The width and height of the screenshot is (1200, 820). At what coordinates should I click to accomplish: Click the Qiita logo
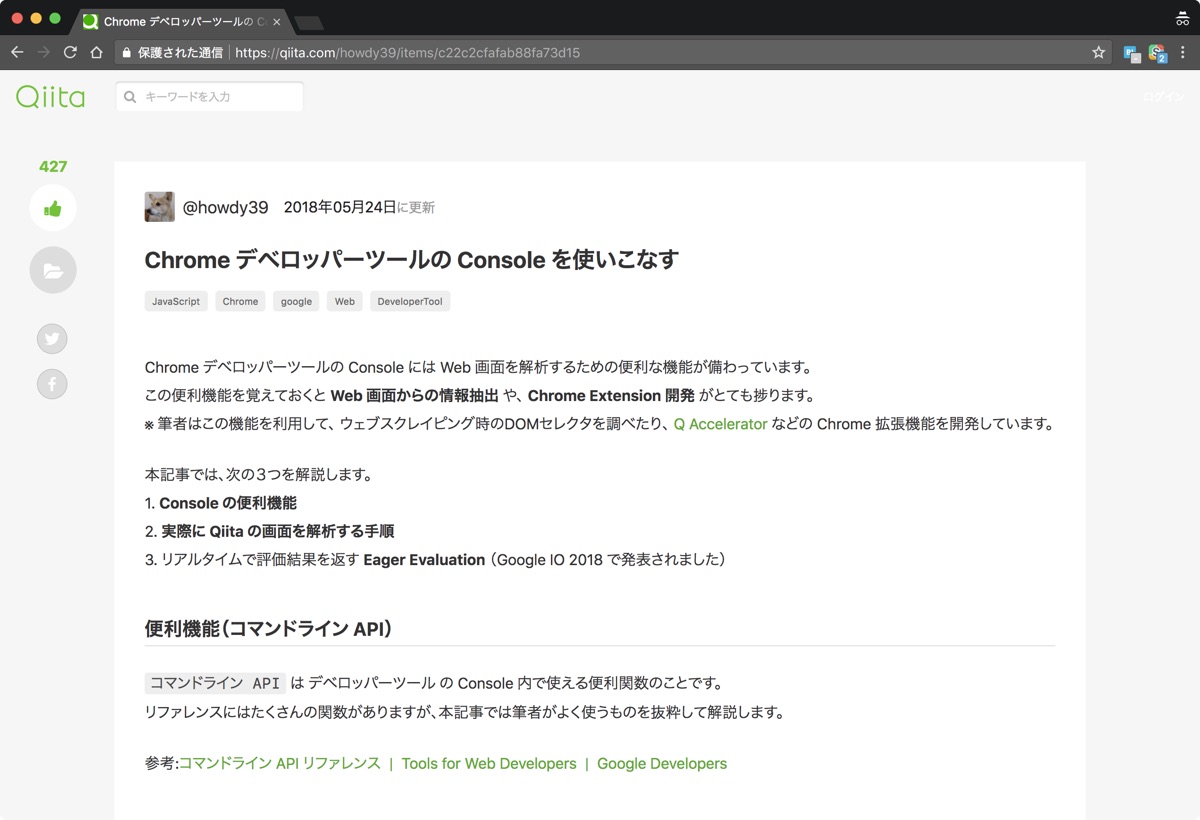(x=50, y=97)
